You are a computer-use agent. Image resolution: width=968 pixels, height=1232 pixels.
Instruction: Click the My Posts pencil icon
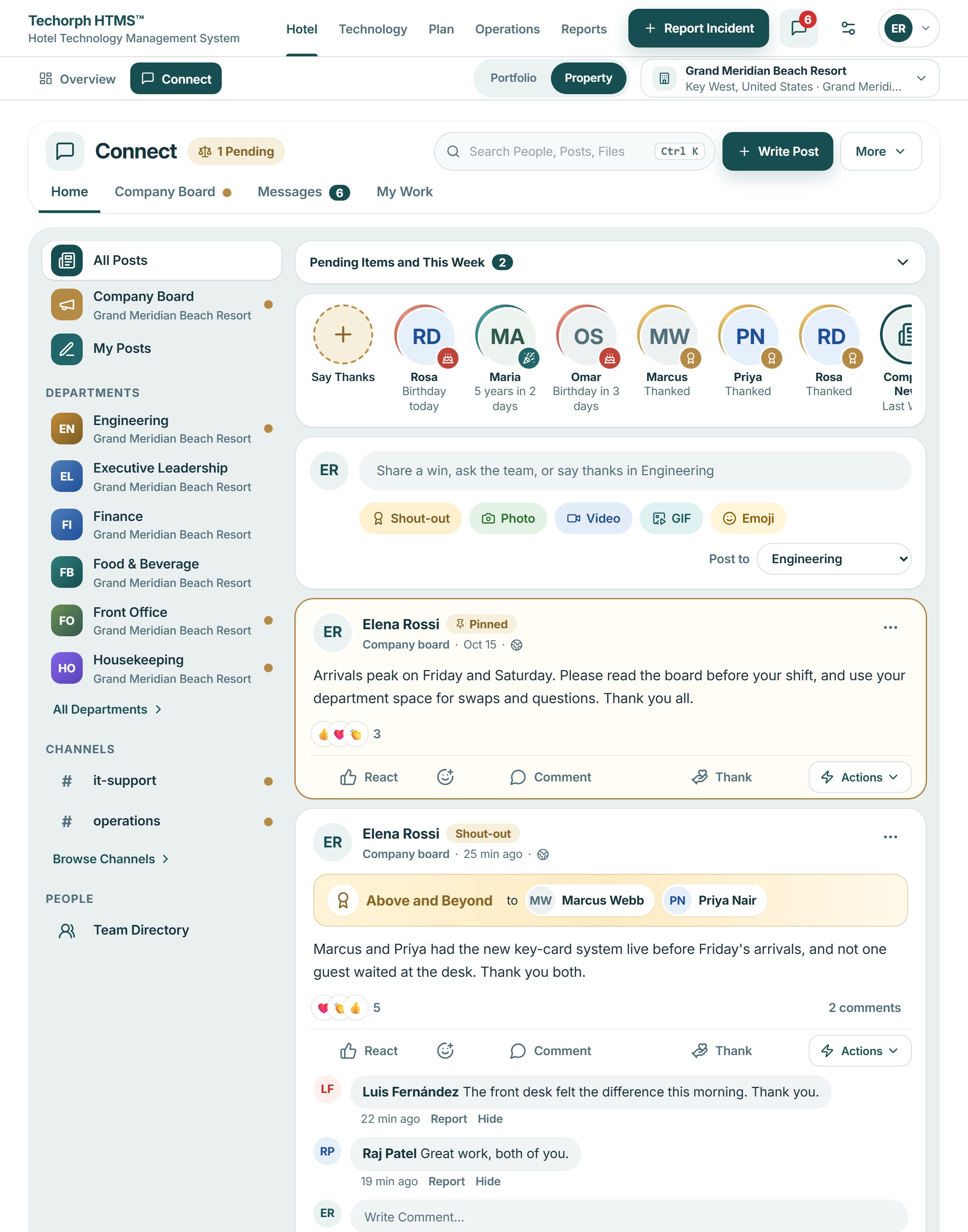[x=67, y=349]
